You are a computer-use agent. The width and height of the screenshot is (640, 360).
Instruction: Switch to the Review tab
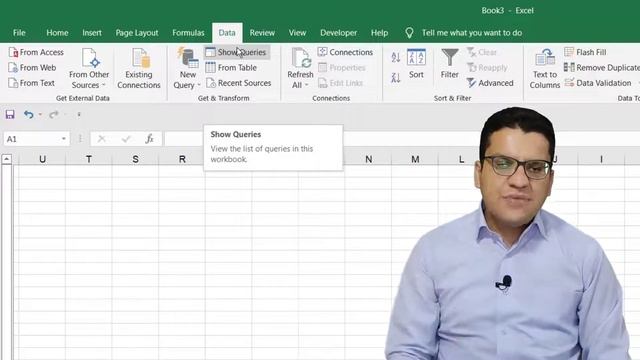coord(262,33)
